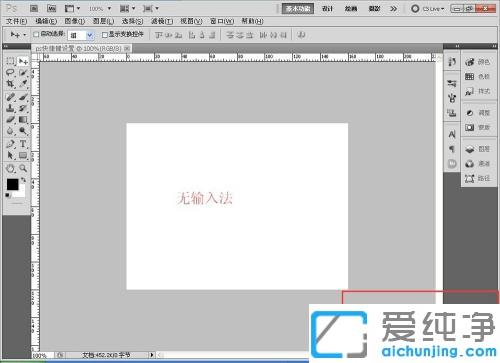Select the Clone Stamp tool

click(10, 108)
